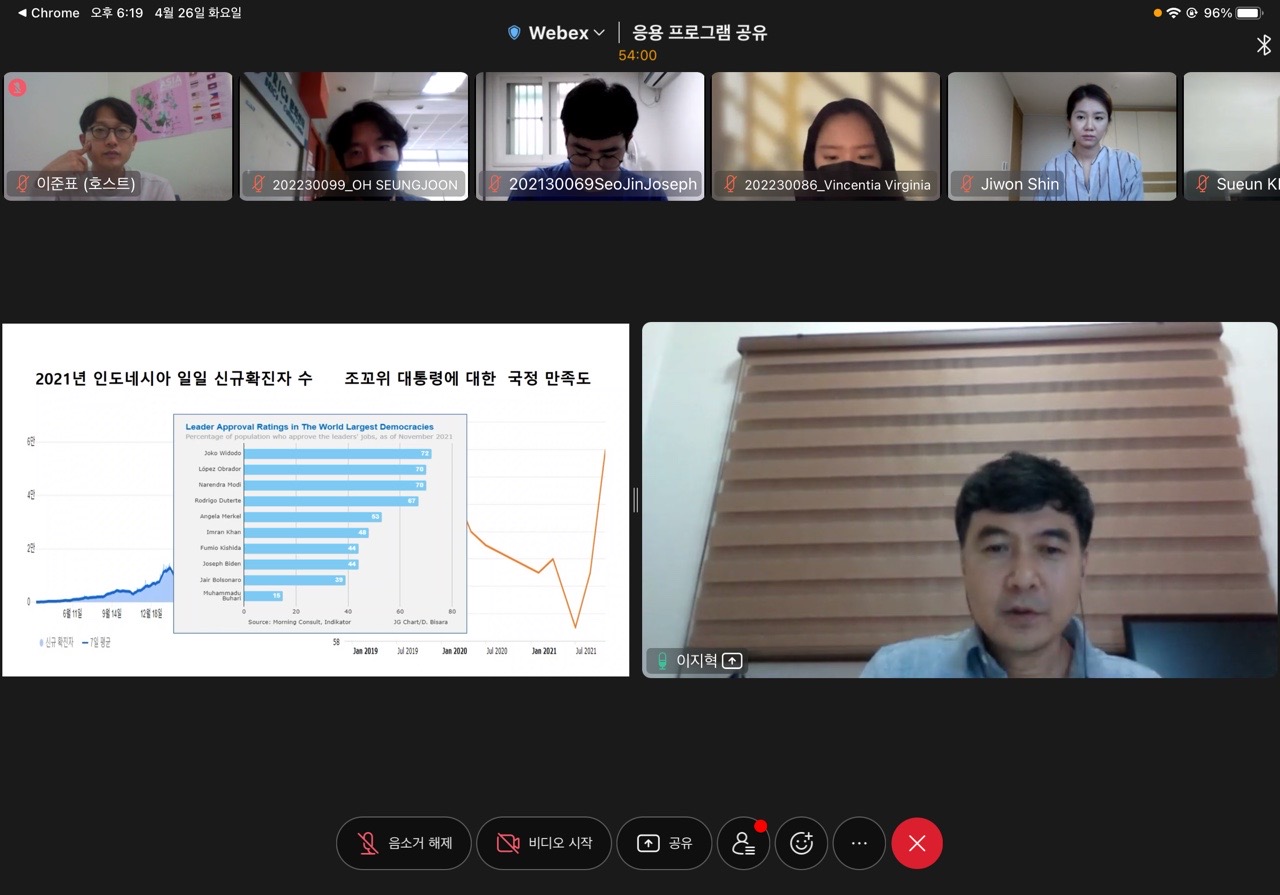The height and width of the screenshot is (895, 1280).
Task: Go back to Chrome via back arrow
Action: click(22, 13)
